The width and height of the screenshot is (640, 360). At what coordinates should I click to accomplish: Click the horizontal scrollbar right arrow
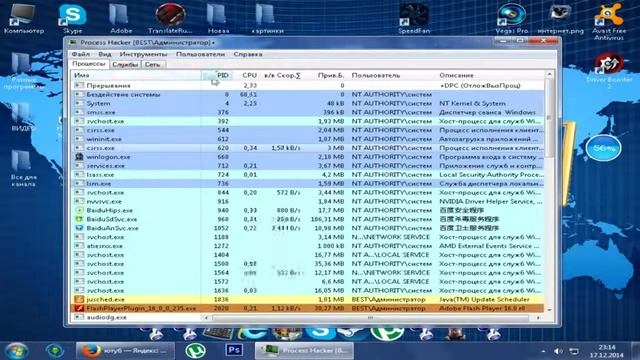point(538,317)
